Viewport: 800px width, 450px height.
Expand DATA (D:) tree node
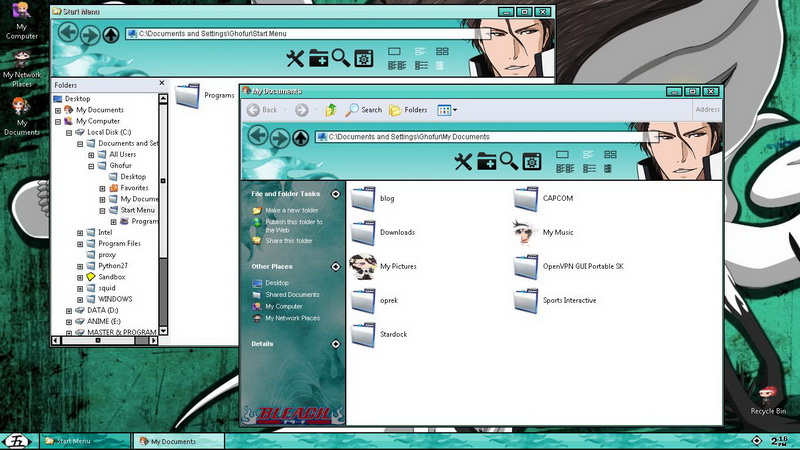point(69,311)
